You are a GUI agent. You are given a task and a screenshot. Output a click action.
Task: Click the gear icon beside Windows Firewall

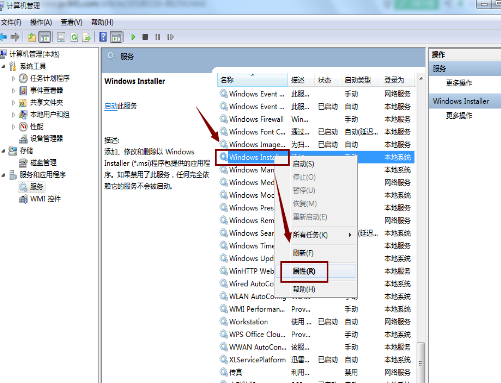point(223,119)
